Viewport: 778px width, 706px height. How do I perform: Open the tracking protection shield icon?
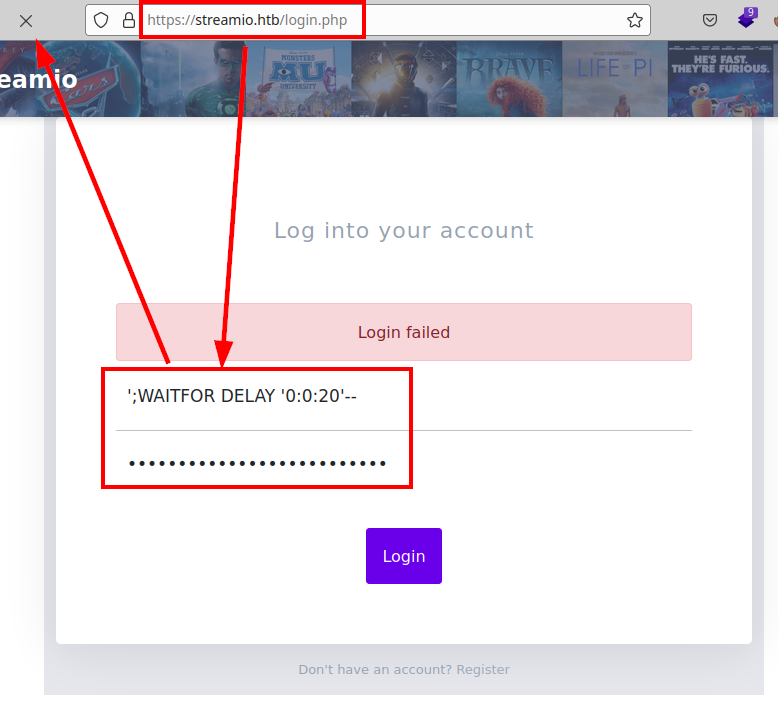click(101, 20)
